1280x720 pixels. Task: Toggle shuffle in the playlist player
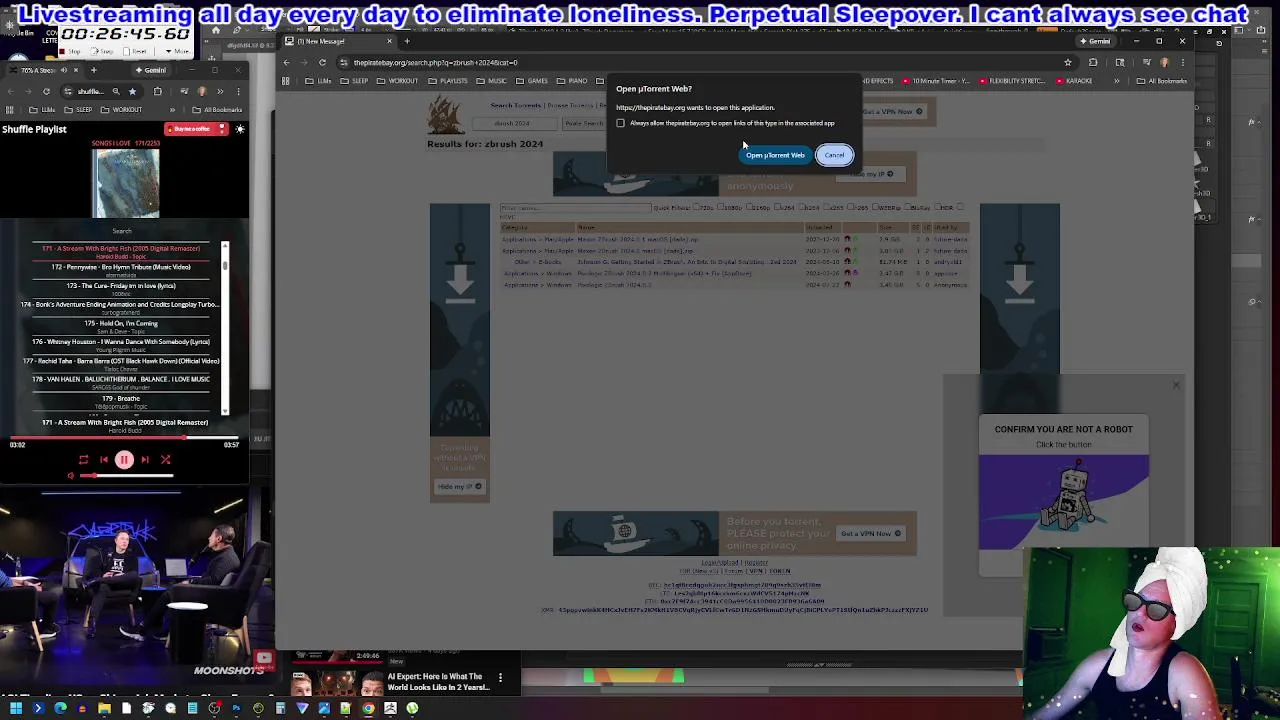point(166,460)
